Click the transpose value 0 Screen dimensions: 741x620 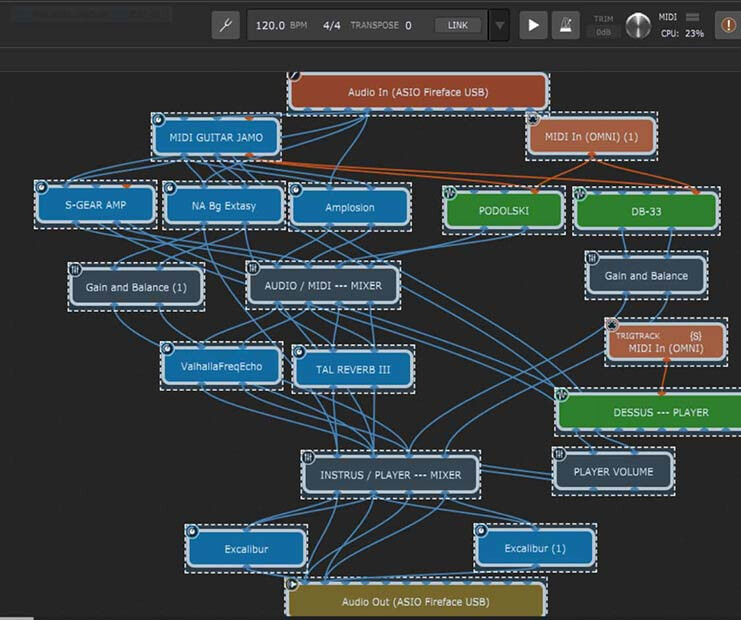408,25
